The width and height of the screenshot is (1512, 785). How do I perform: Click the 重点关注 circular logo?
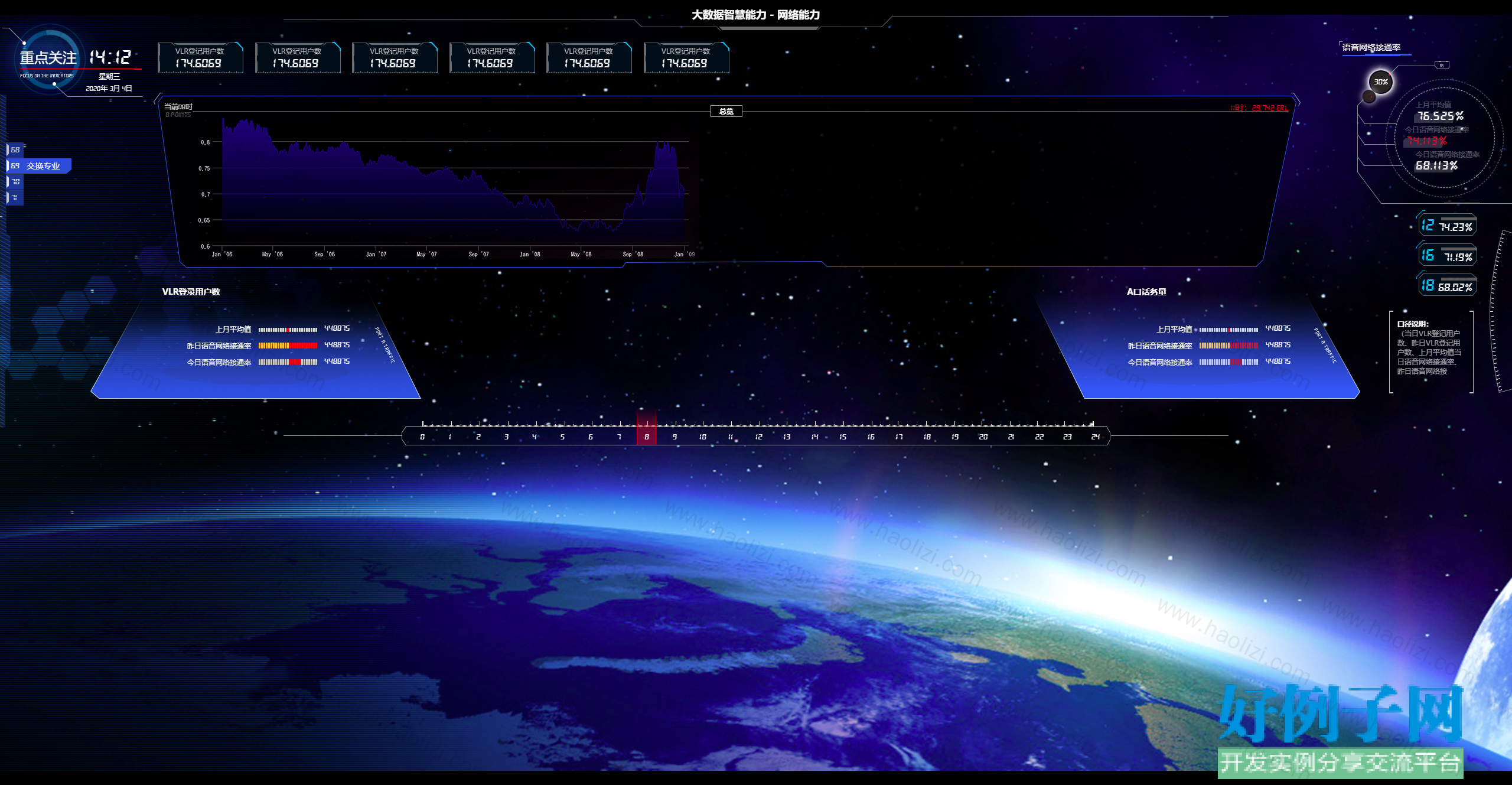click(x=48, y=59)
